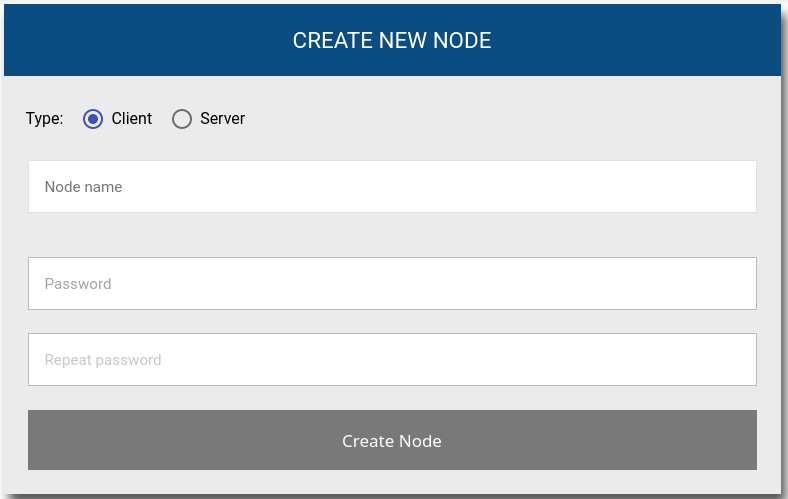Click the filled blue circle beside Client

[x=93, y=119]
